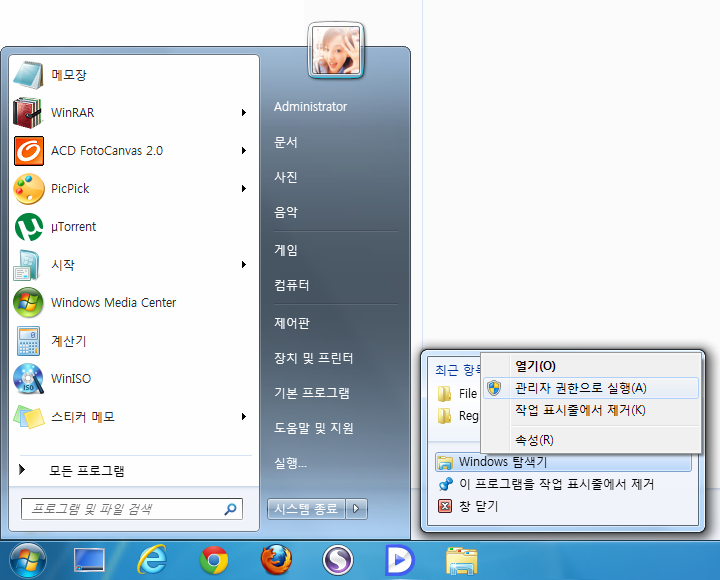Select 관리자 권한으로 실행(A) in context menu
This screenshot has height=580, width=720.
580,388
